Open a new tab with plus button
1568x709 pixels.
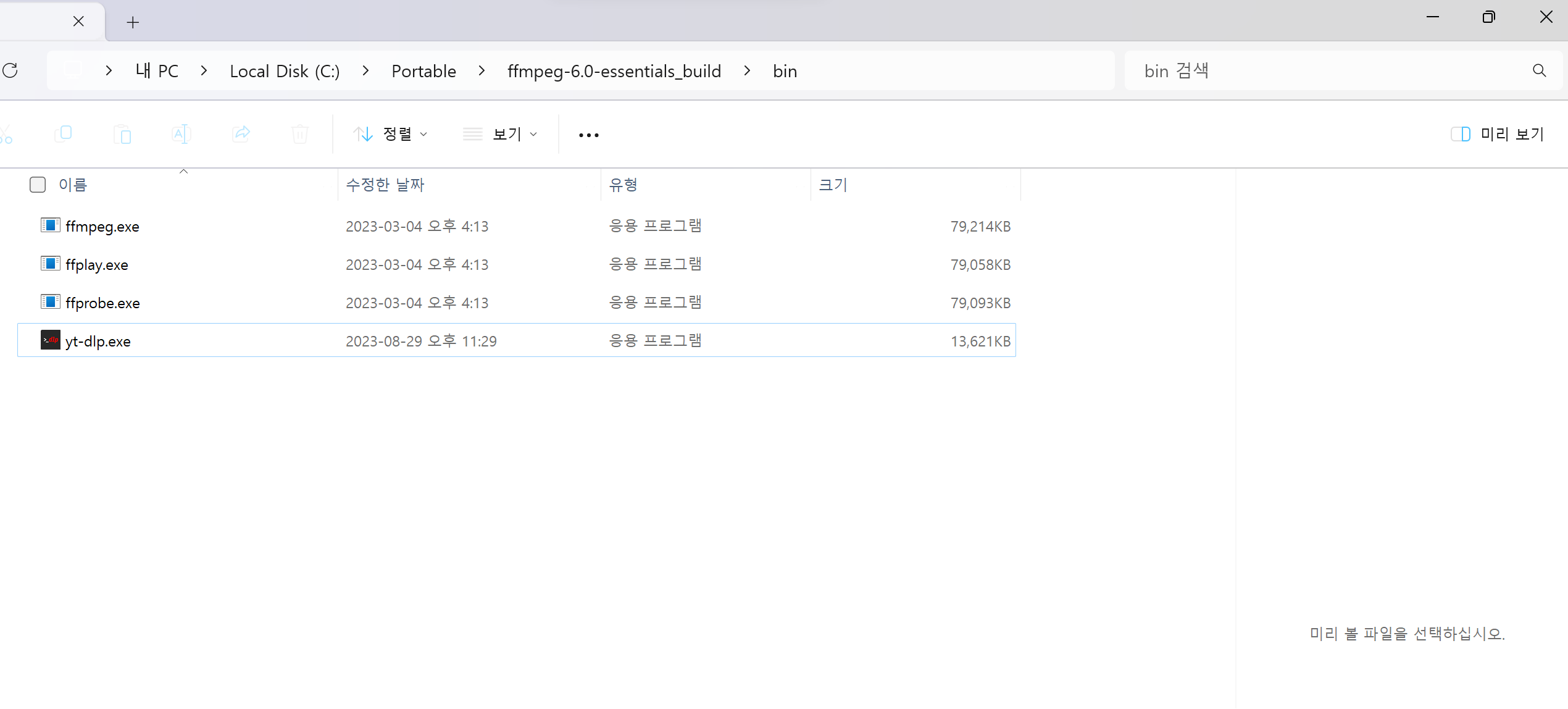point(133,22)
